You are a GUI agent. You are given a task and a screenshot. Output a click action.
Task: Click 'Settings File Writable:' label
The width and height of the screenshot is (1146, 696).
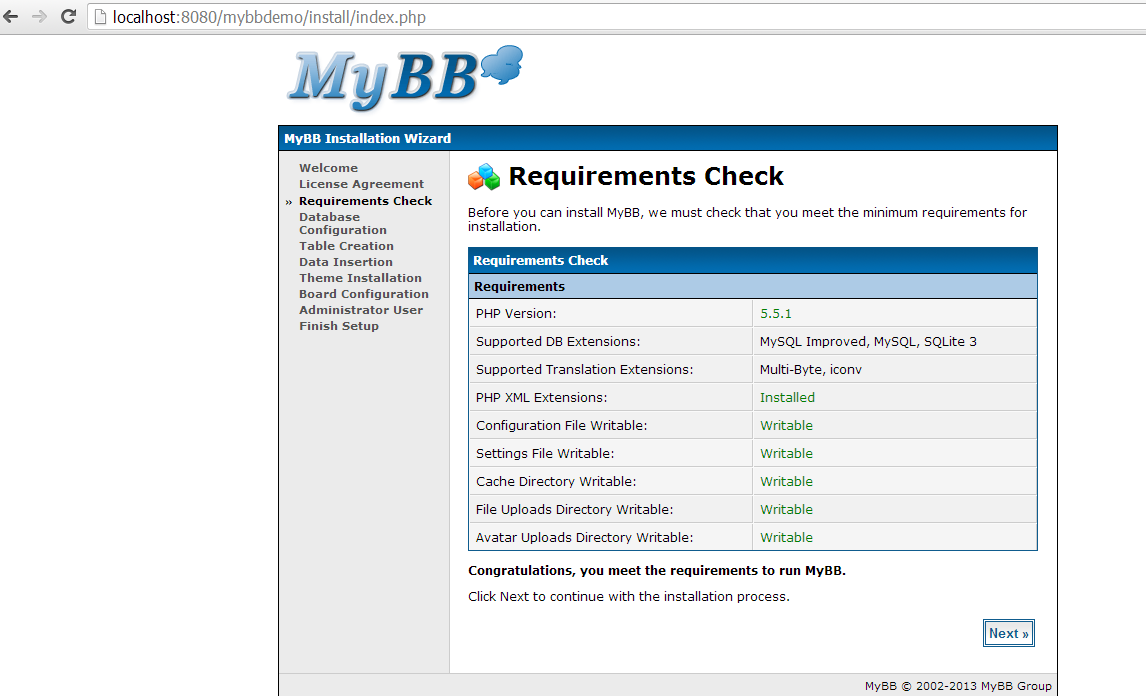point(545,454)
